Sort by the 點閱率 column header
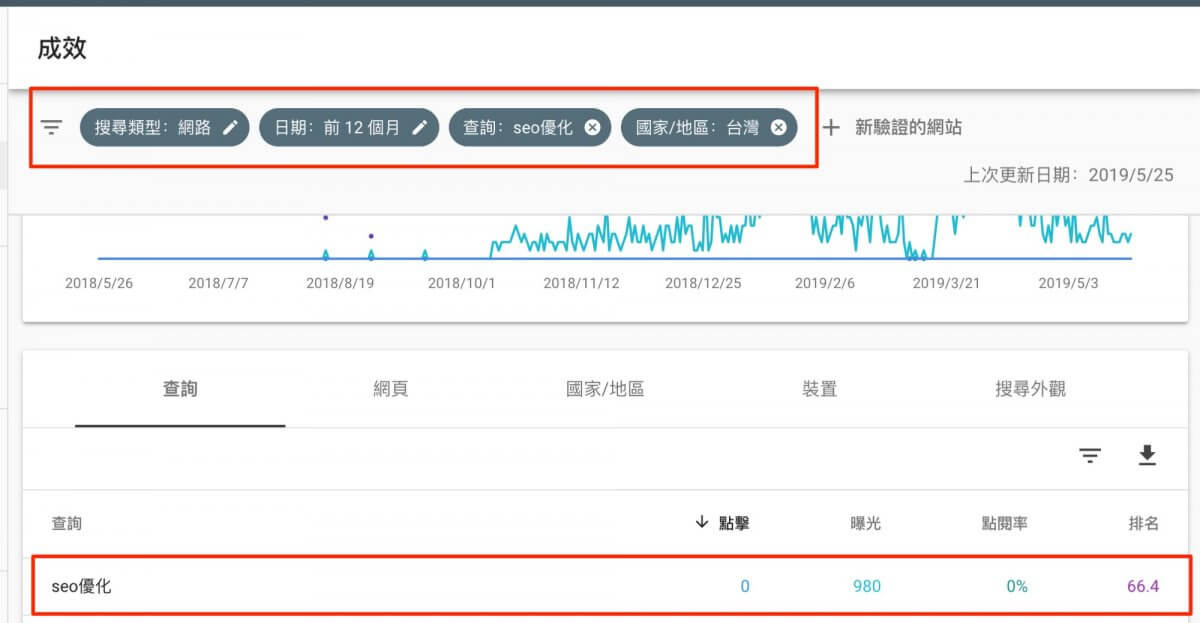 click(1004, 524)
